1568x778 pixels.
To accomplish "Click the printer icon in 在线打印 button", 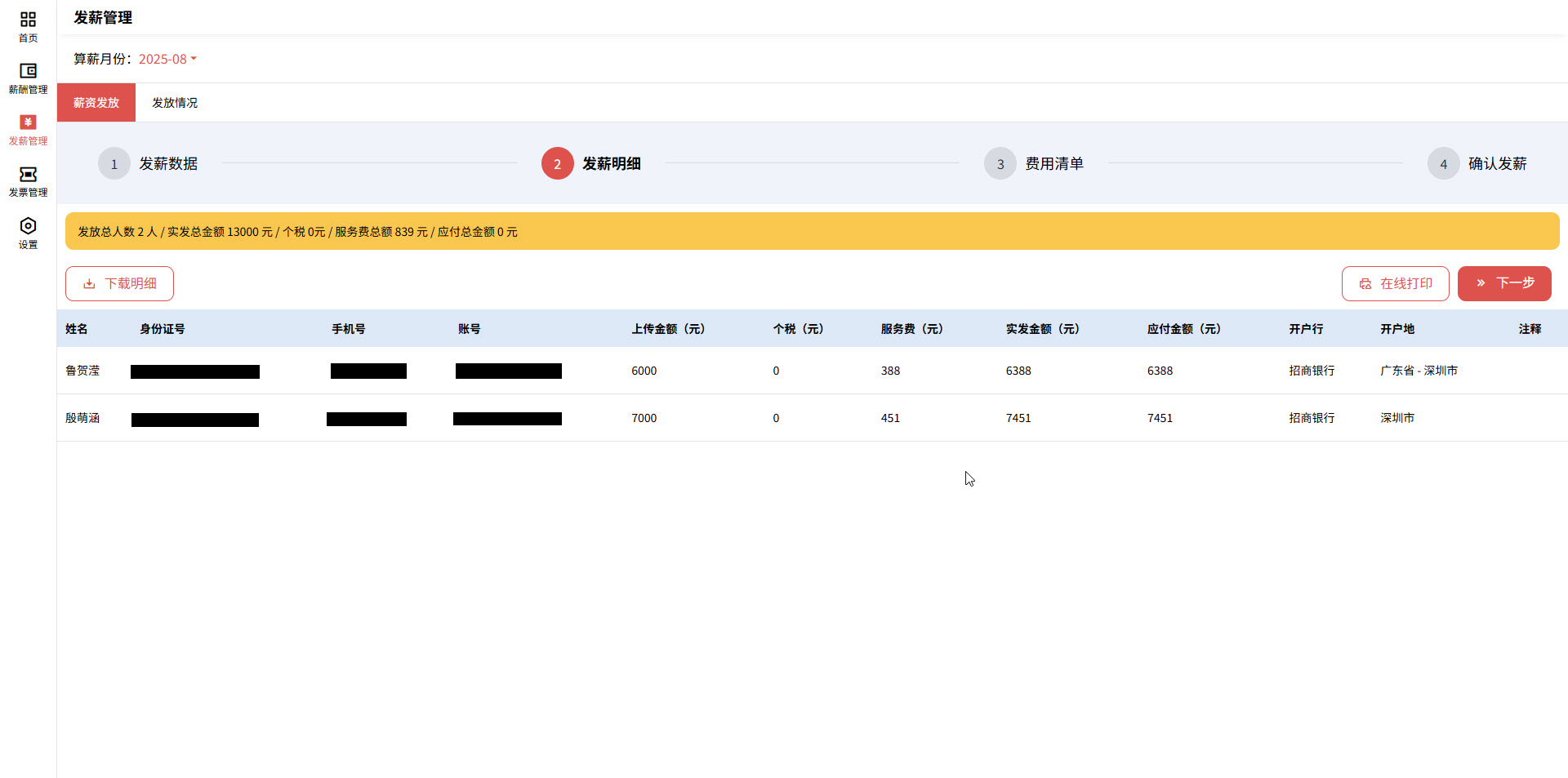I will 1365,284.
